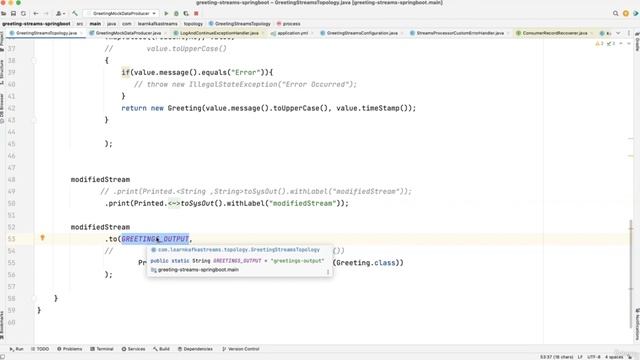The width and height of the screenshot is (640, 360).
Task: Open Search Everywhere magnifier icon
Action: coord(616,13)
